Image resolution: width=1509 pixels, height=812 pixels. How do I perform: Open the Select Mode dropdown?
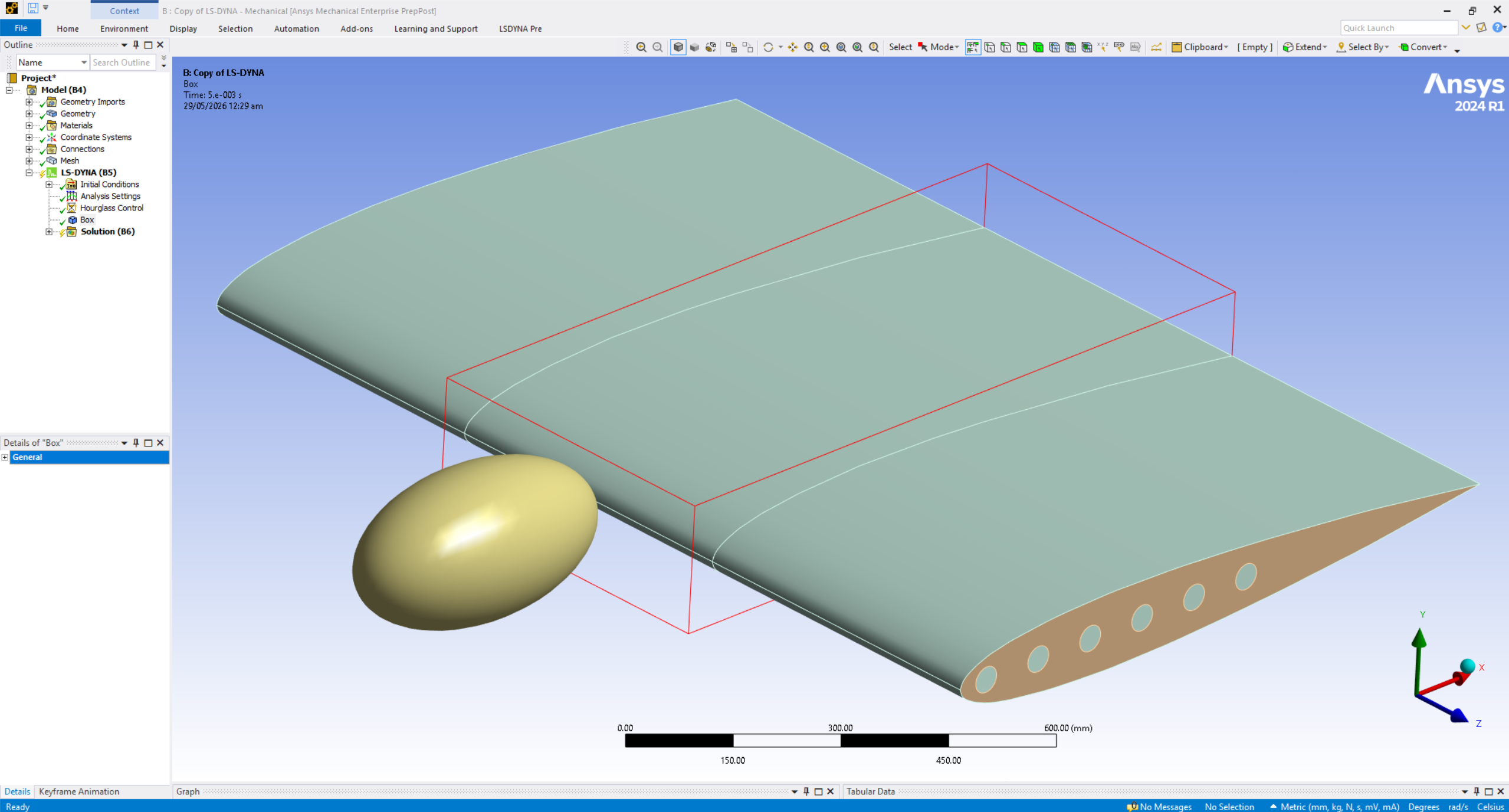939,47
